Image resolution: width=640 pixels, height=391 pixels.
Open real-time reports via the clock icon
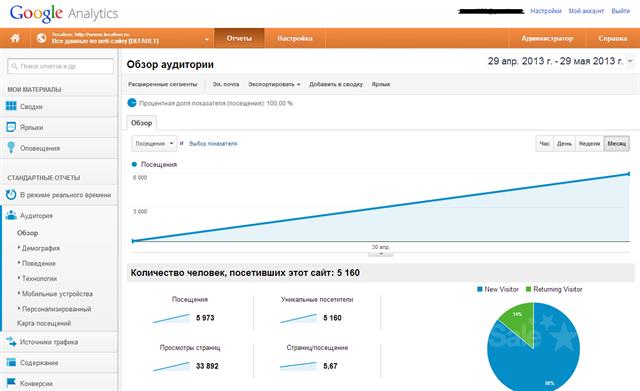11,195
